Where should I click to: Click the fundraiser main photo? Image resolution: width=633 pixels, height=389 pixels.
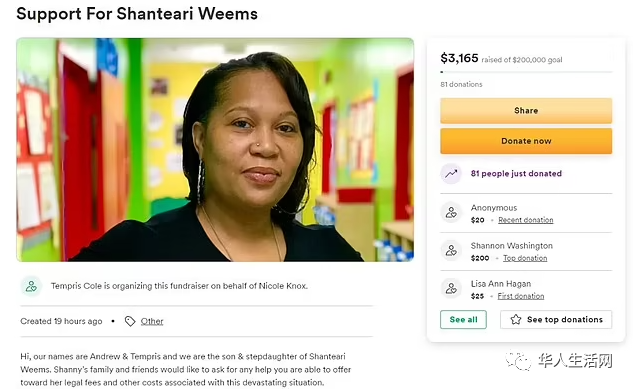pyautogui.click(x=215, y=150)
